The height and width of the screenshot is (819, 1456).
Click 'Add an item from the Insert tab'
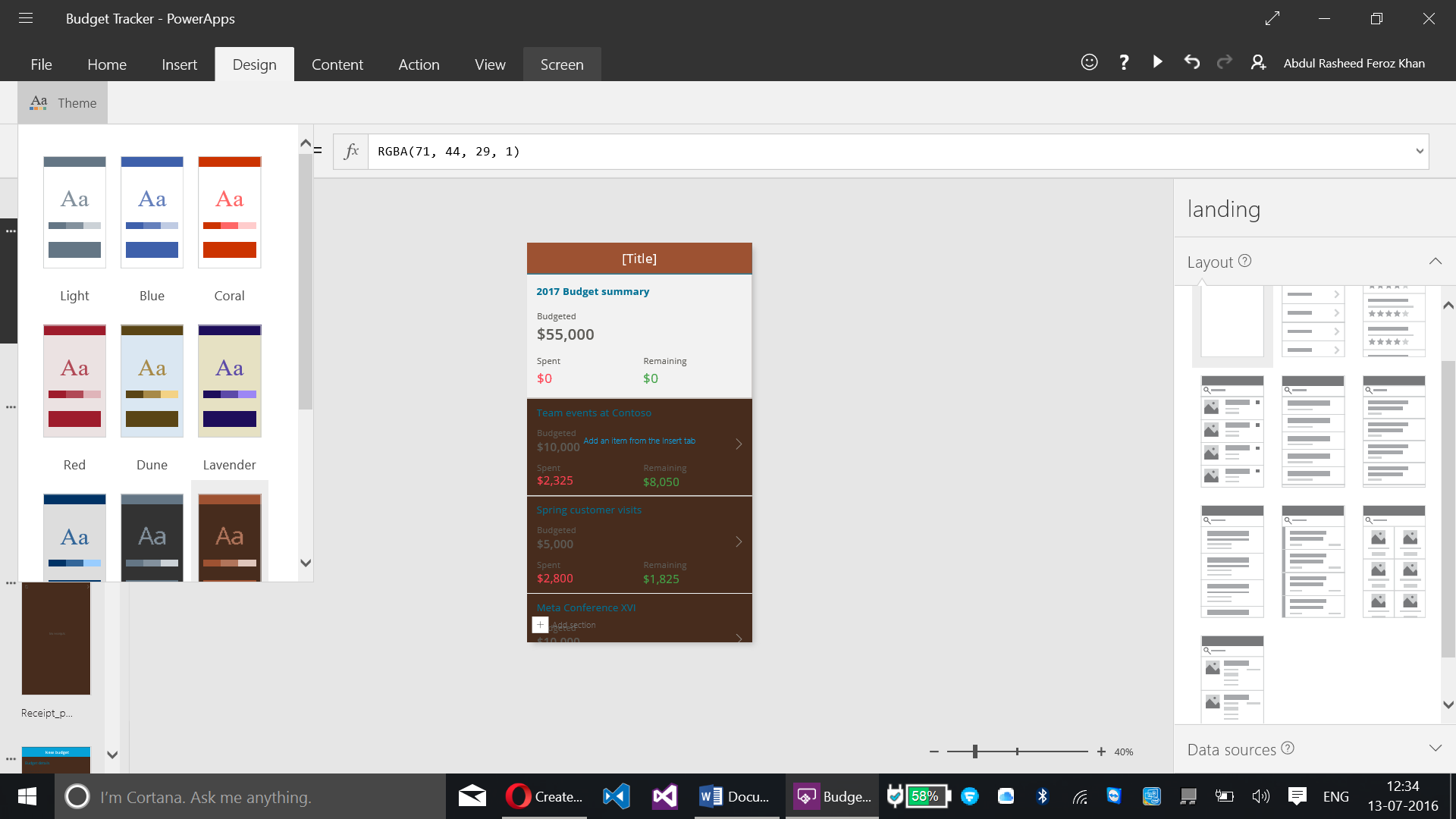[x=639, y=441]
